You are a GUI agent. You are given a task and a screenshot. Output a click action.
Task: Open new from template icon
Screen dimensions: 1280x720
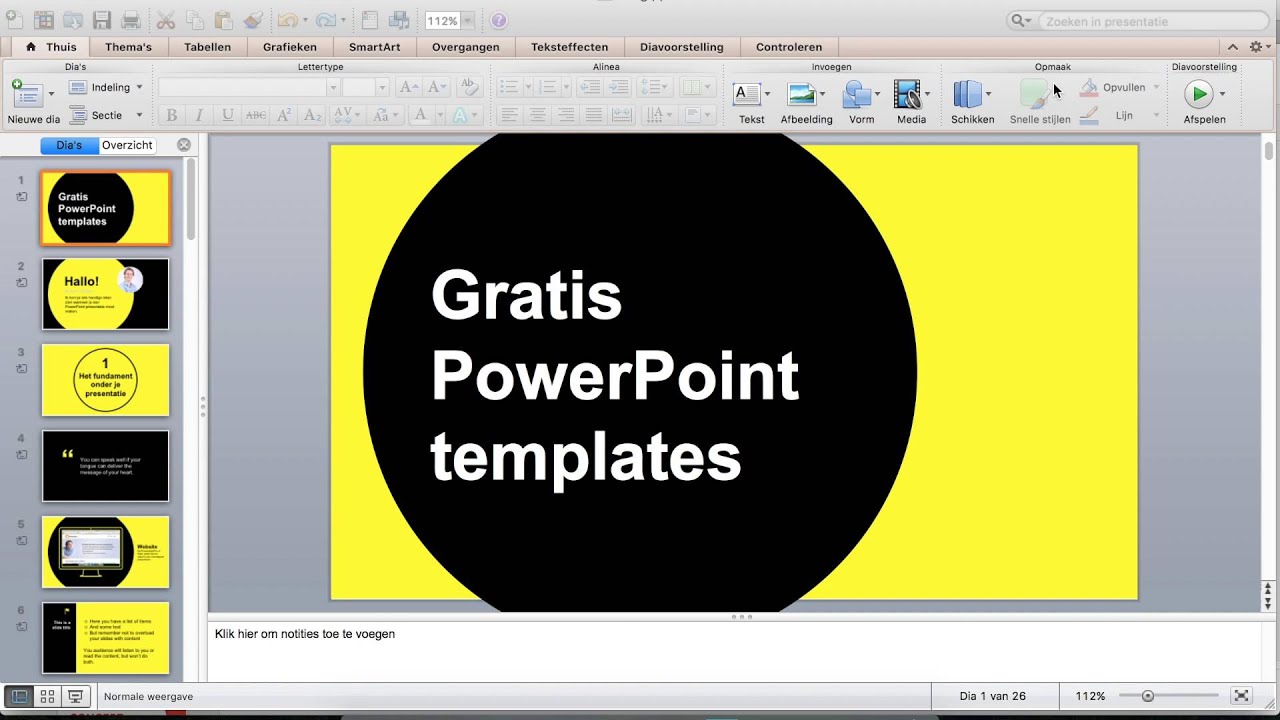point(43,20)
